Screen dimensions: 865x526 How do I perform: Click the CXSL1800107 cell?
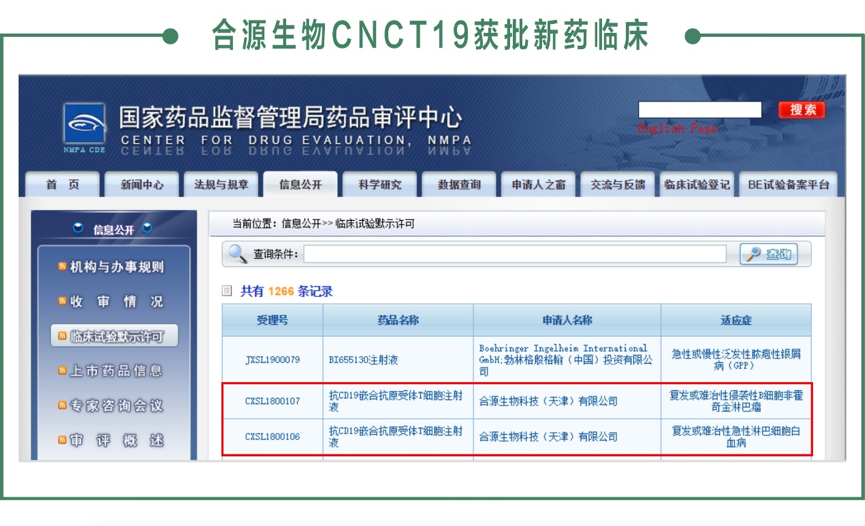pos(273,401)
